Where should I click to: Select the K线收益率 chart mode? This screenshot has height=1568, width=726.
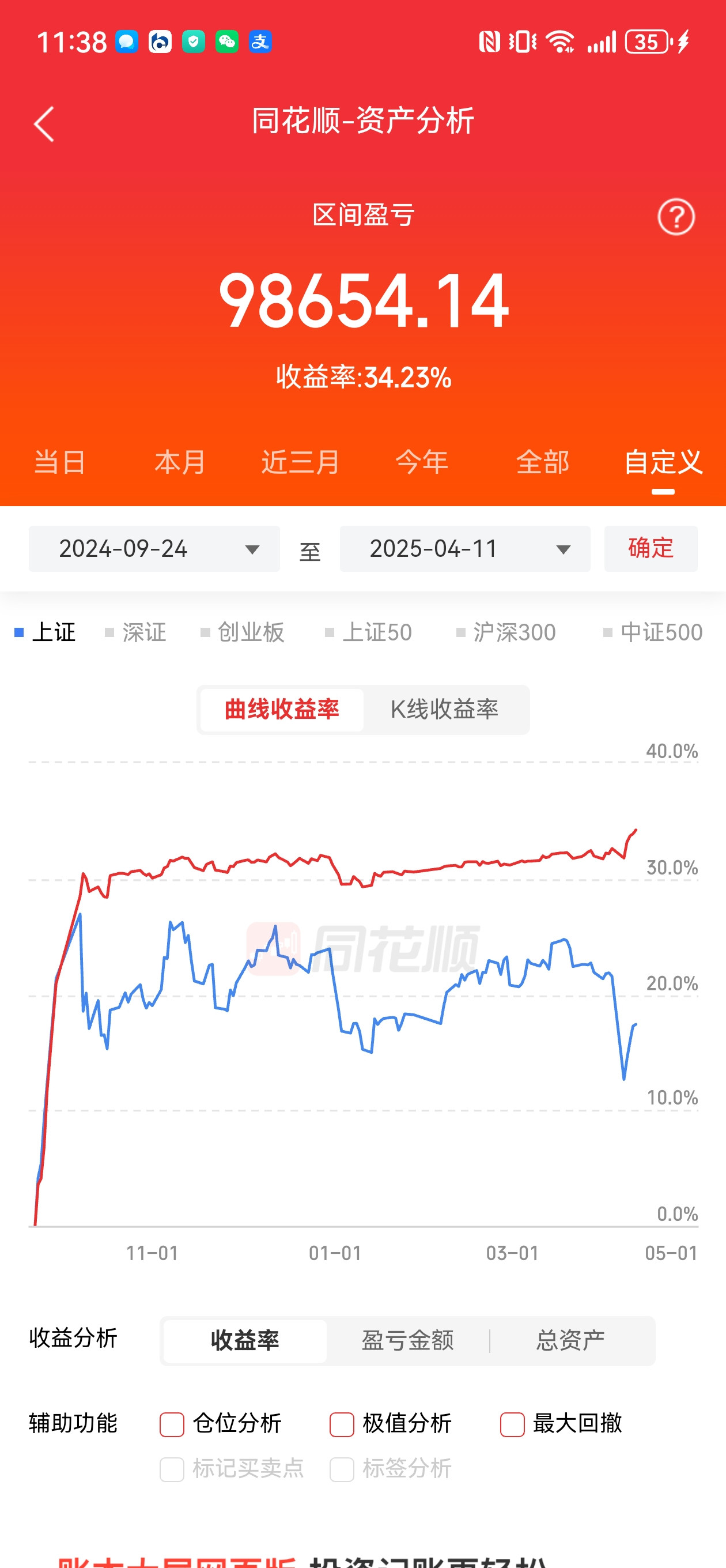point(444,710)
